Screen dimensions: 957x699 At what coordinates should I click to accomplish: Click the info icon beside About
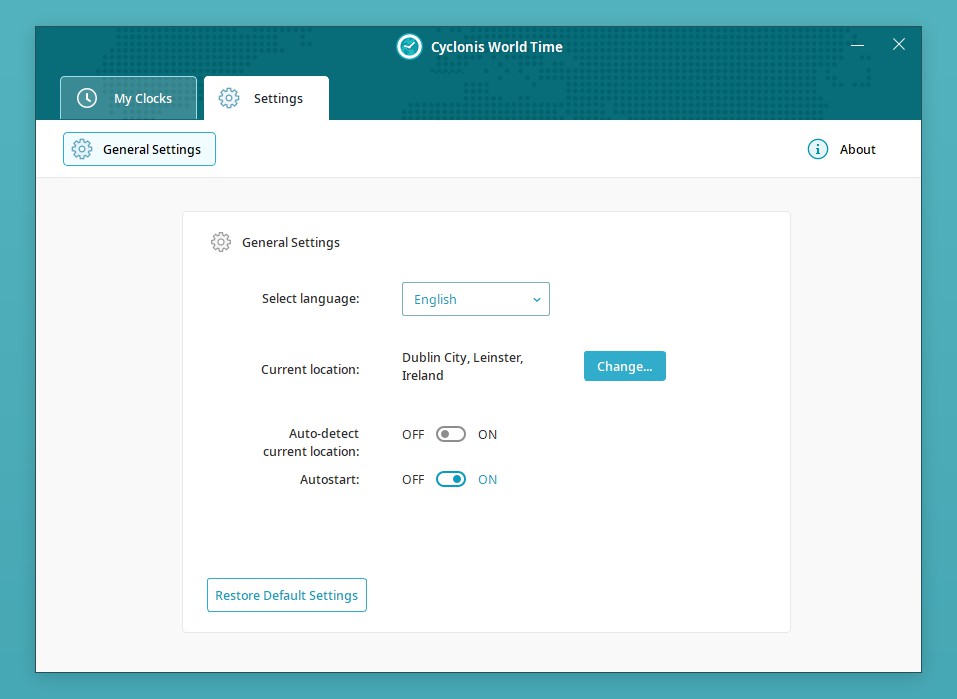817,149
